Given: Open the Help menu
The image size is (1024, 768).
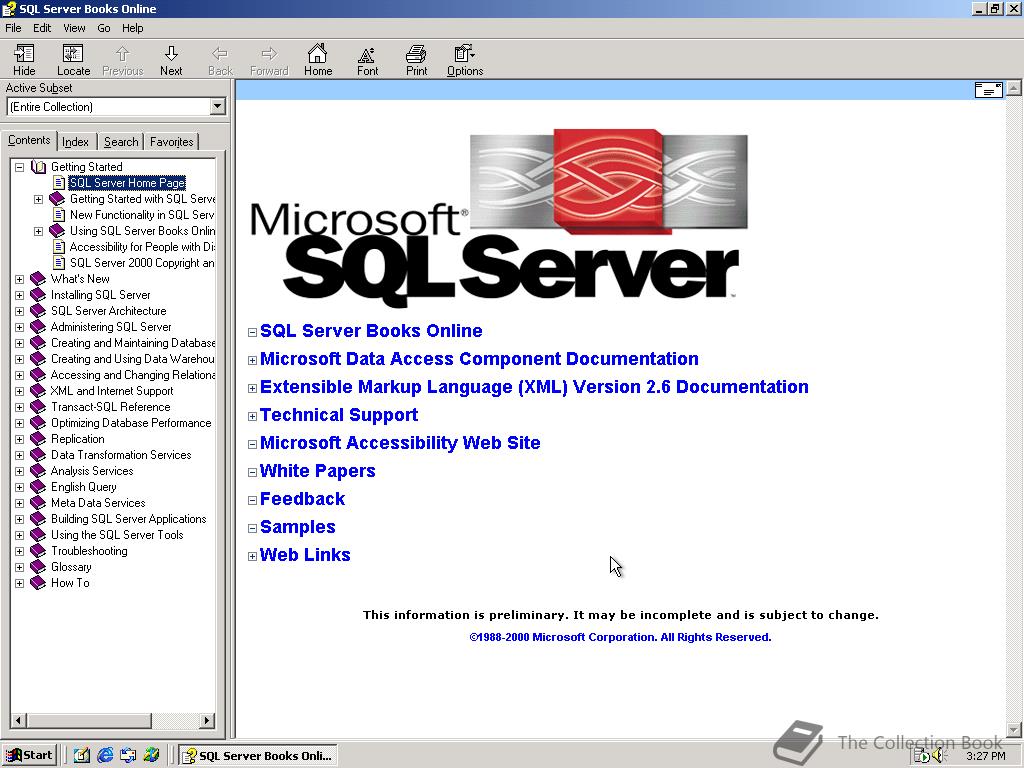Looking at the screenshot, I should pyautogui.click(x=133, y=28).
